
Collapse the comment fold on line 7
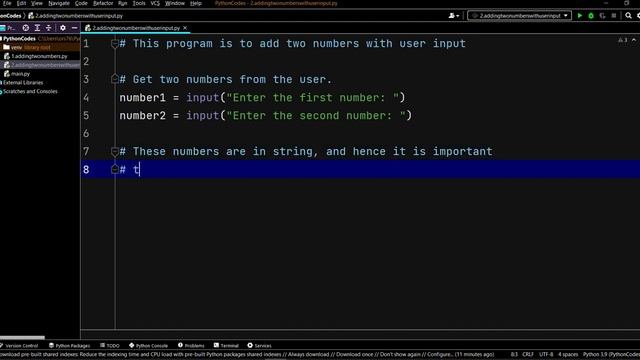[115, 152]
